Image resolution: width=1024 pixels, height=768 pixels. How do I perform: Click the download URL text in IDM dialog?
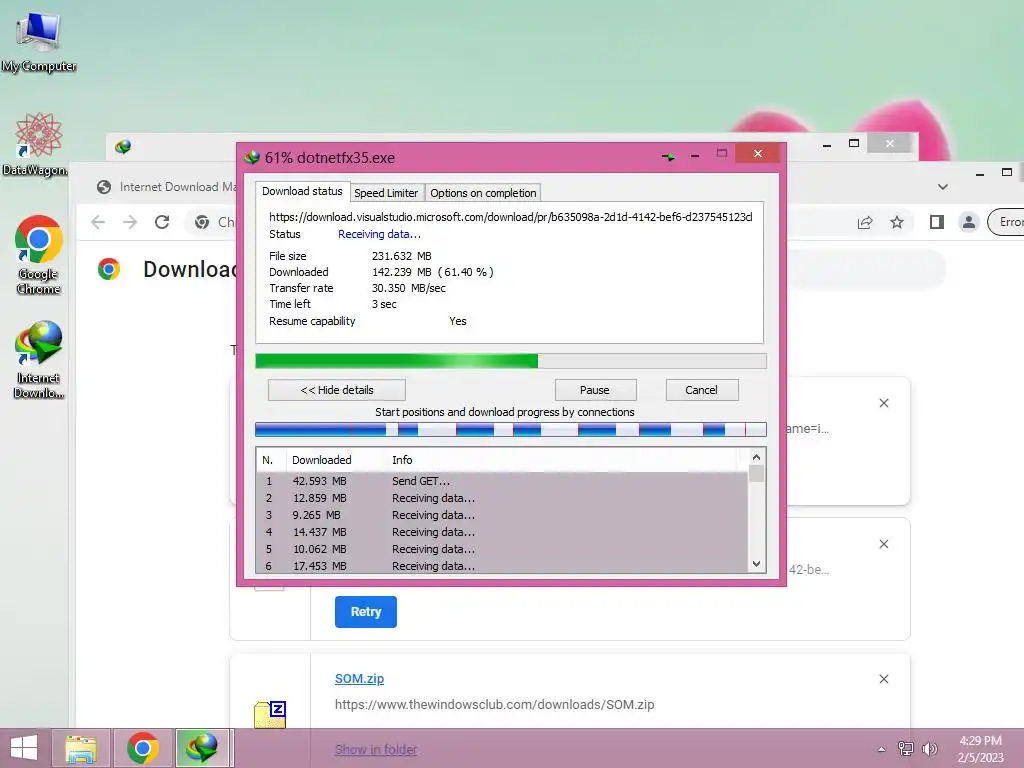511,217
